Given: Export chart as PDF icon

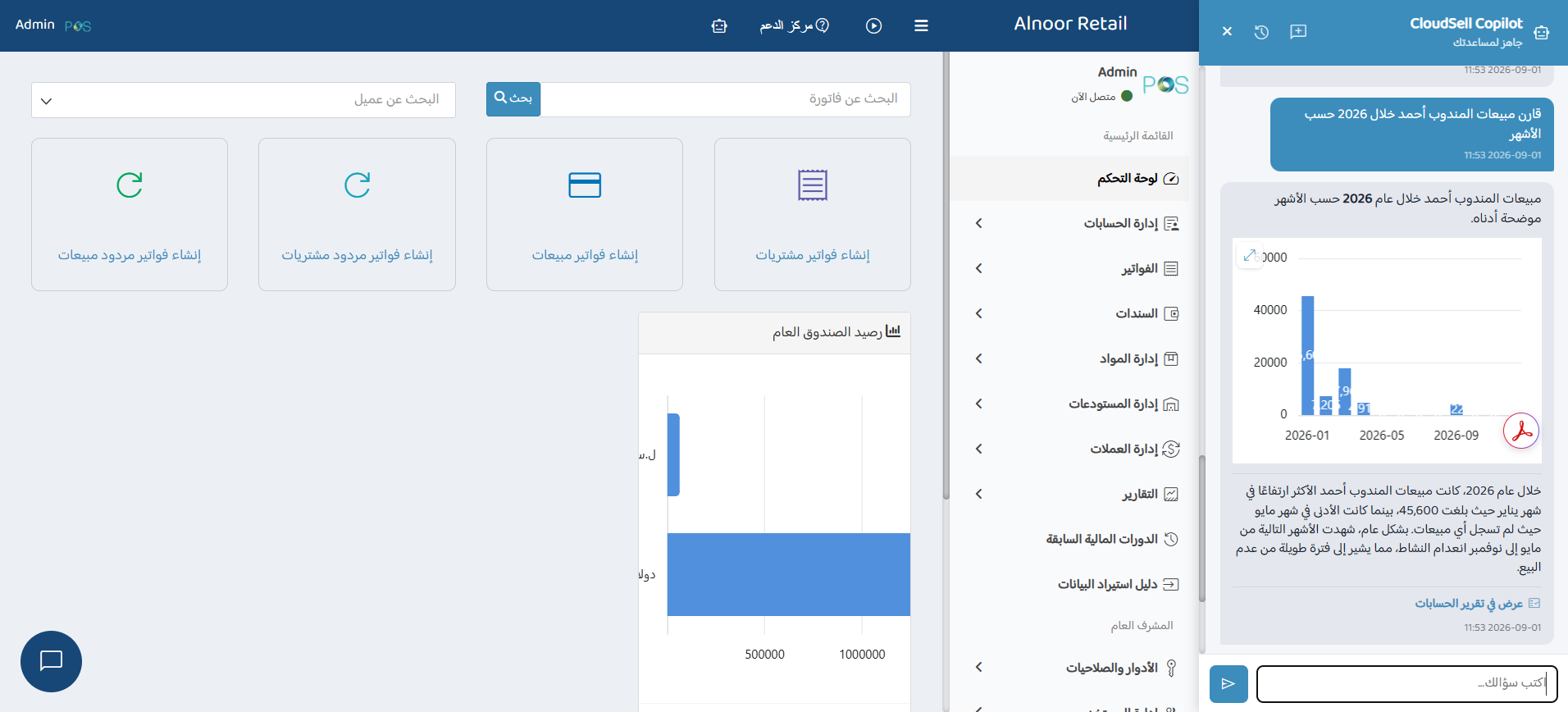Looking at the screenshot, I should coord(1521,431).
